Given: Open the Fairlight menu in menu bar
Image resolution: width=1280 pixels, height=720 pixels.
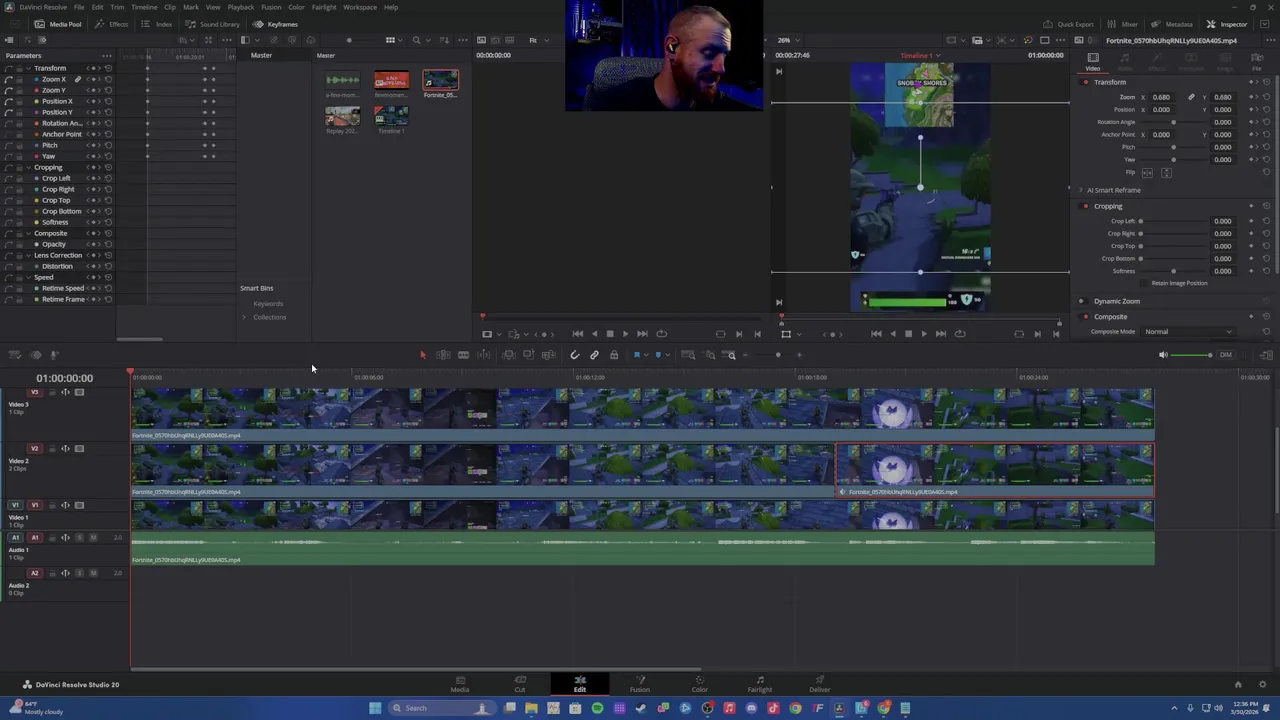Looking at the screenshot, I should 323,7.
